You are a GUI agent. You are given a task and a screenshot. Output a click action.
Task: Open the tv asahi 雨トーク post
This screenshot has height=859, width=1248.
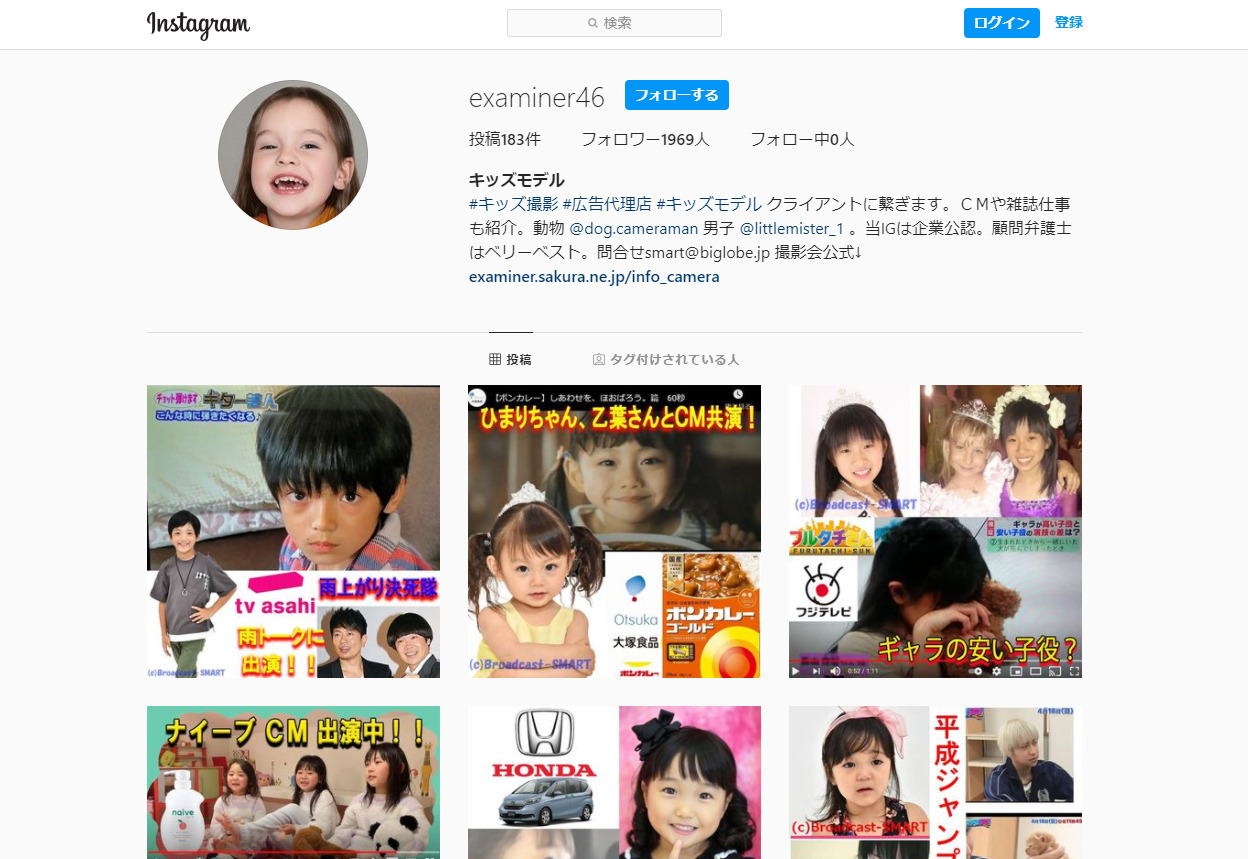point(293,531)
